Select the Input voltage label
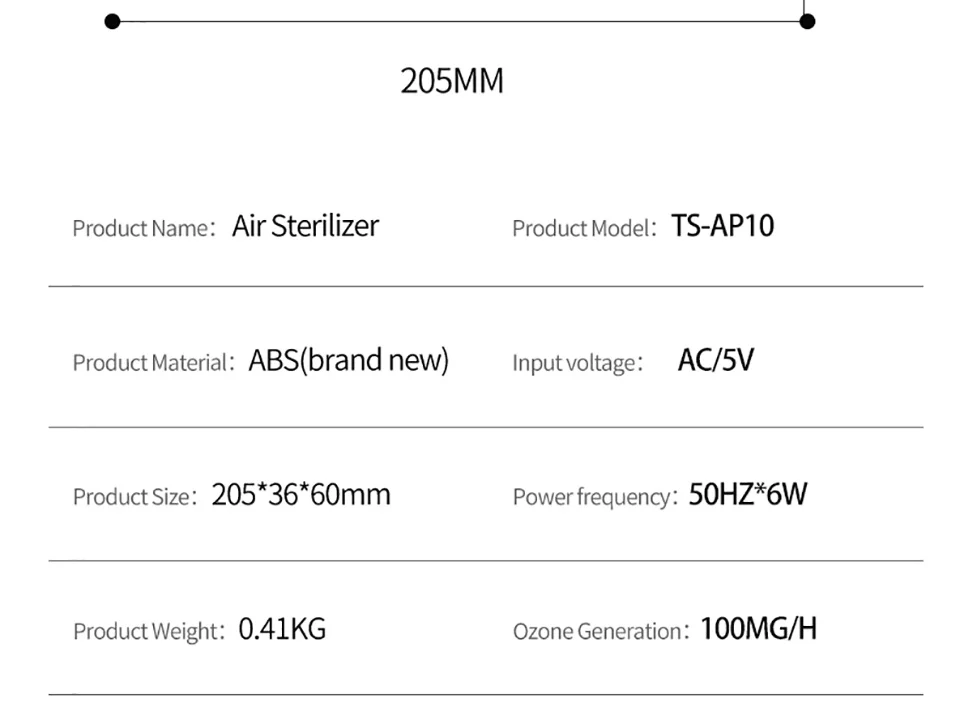 pyautogui.click(x=576, y=362)
